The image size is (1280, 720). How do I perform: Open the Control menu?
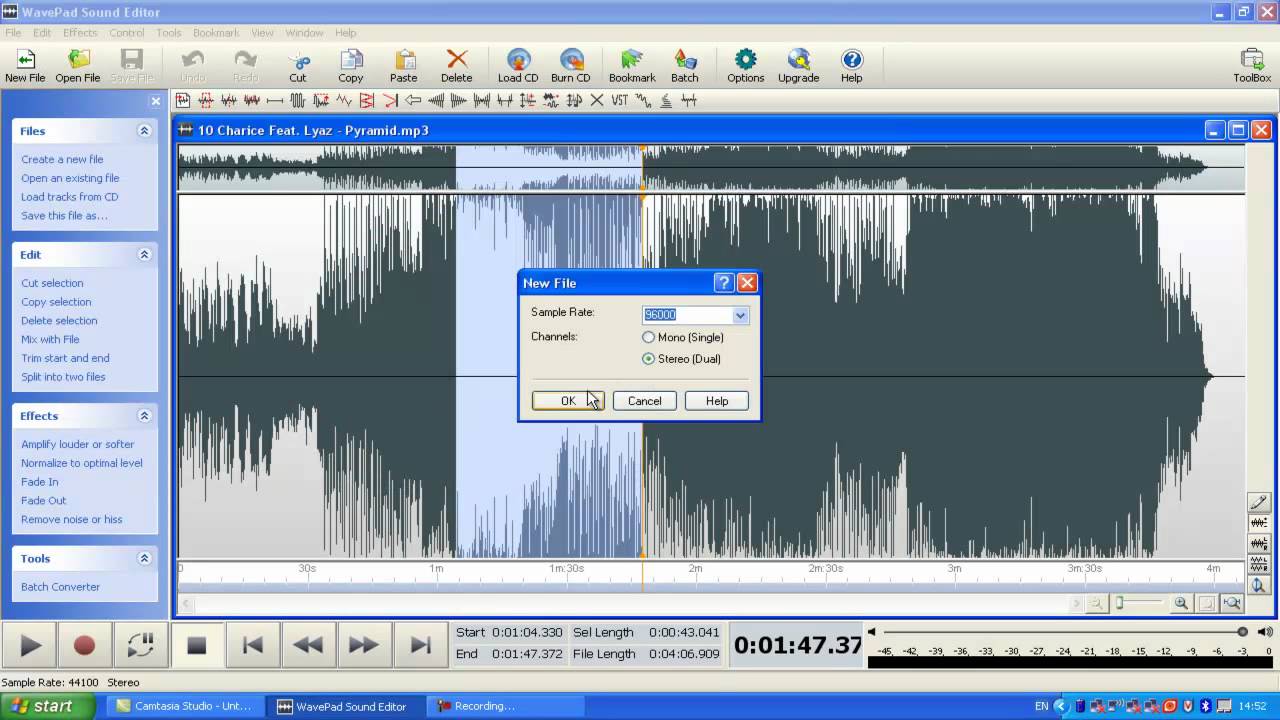point(127,33)
